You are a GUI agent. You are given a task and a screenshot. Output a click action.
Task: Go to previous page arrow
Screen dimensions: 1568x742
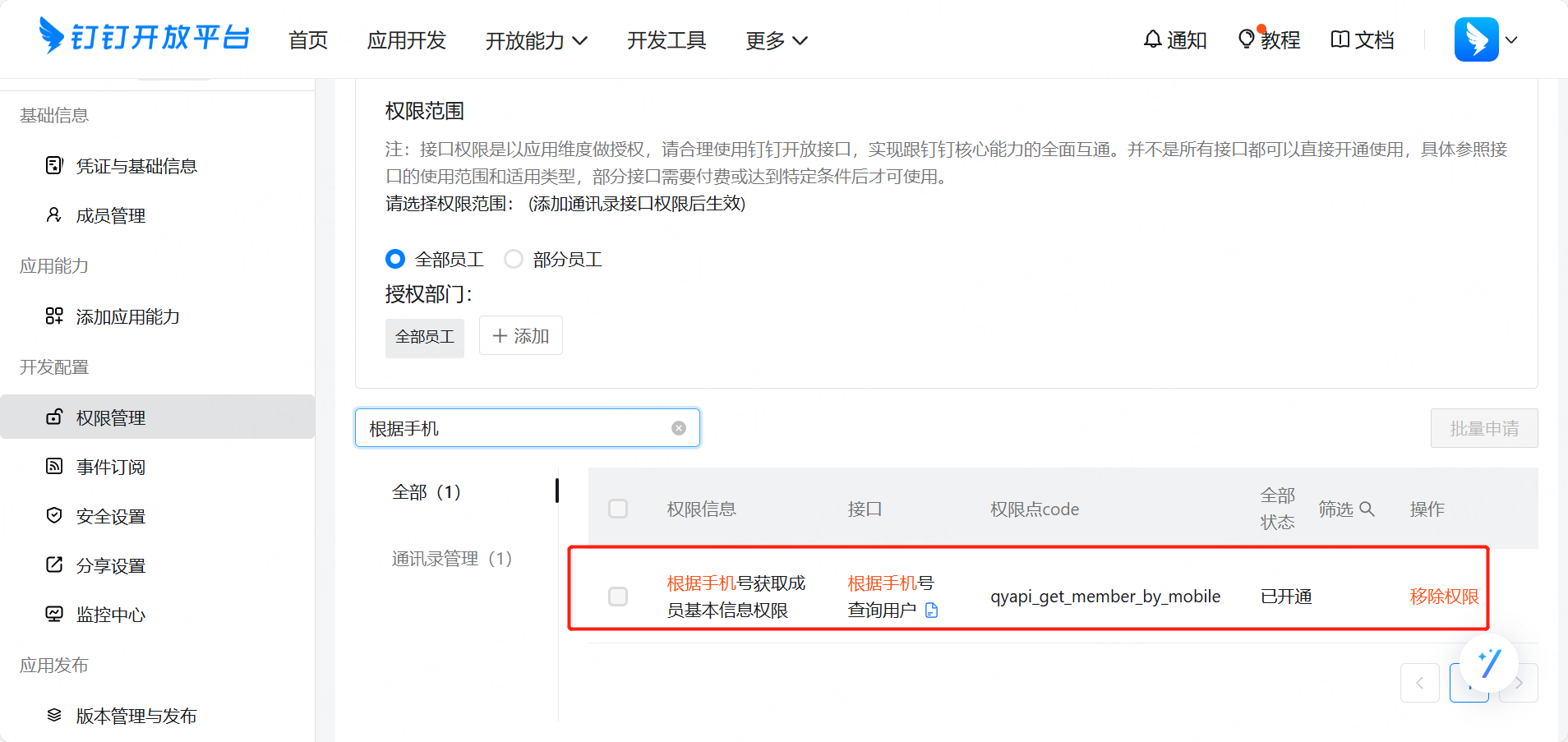[x=1420, y=683]
